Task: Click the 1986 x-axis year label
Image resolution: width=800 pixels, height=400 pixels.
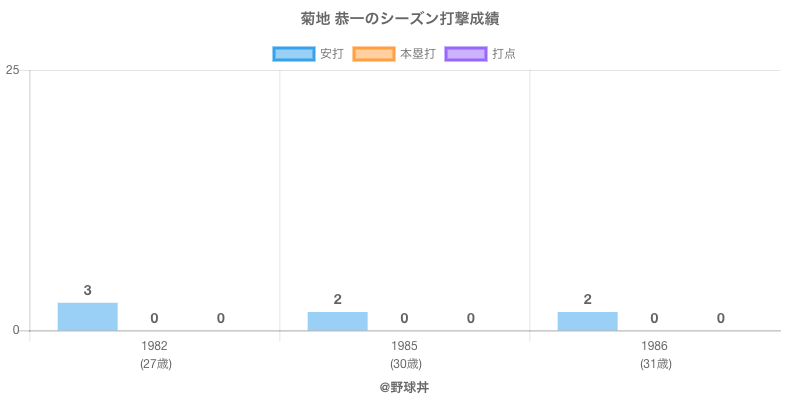Action: [x=655, y=346]
